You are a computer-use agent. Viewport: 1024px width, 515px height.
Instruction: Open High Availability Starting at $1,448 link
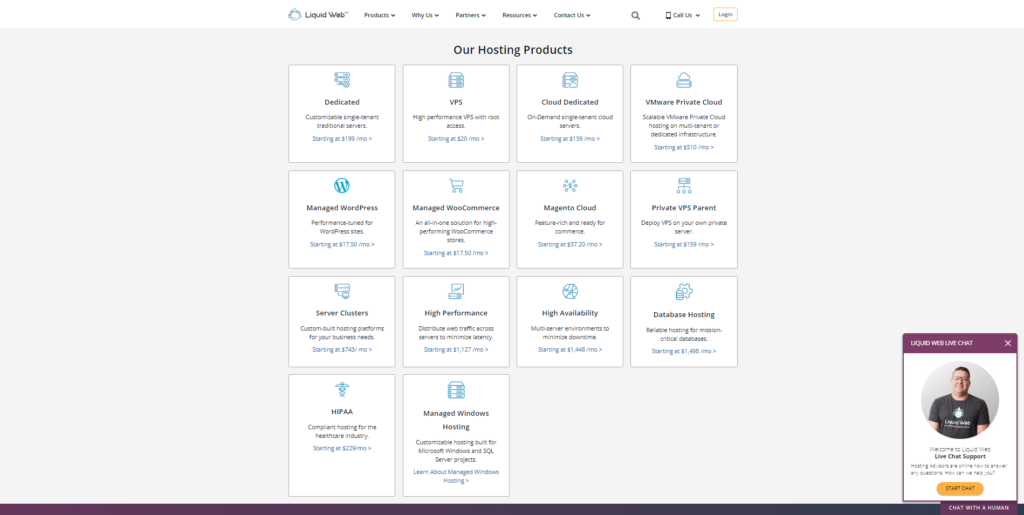[x=570, y=349]
